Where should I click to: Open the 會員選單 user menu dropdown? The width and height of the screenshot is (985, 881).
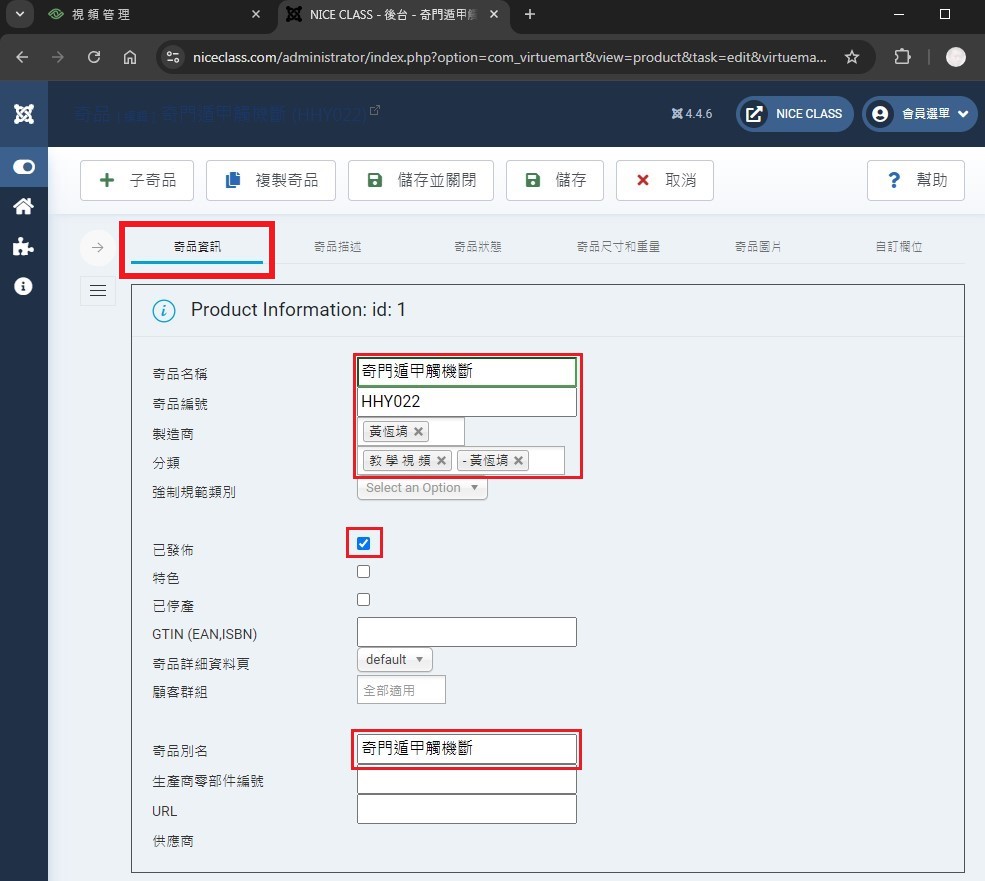point(920,114)
